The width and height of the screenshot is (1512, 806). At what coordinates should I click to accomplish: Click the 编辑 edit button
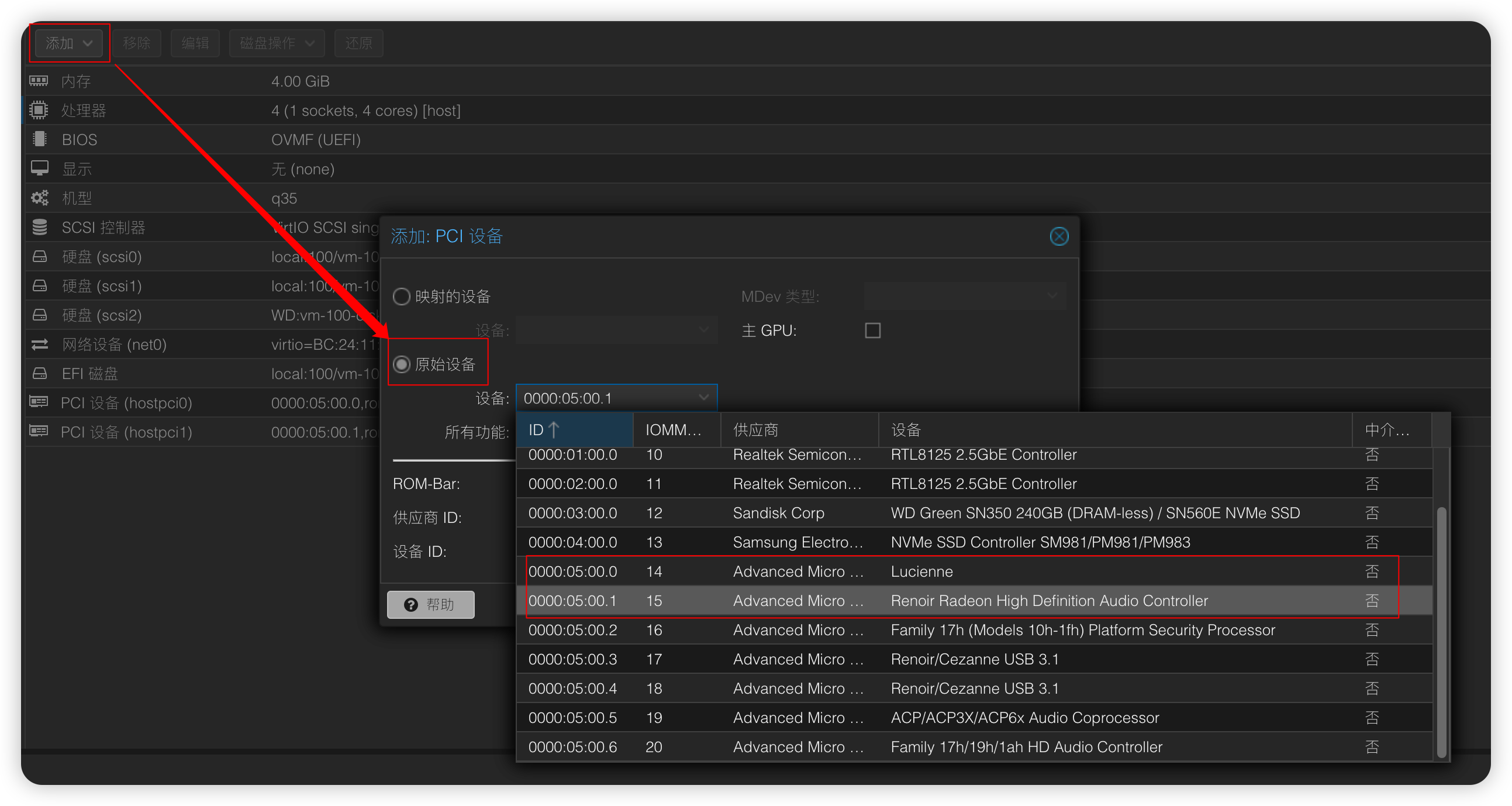tap(195, 43)
